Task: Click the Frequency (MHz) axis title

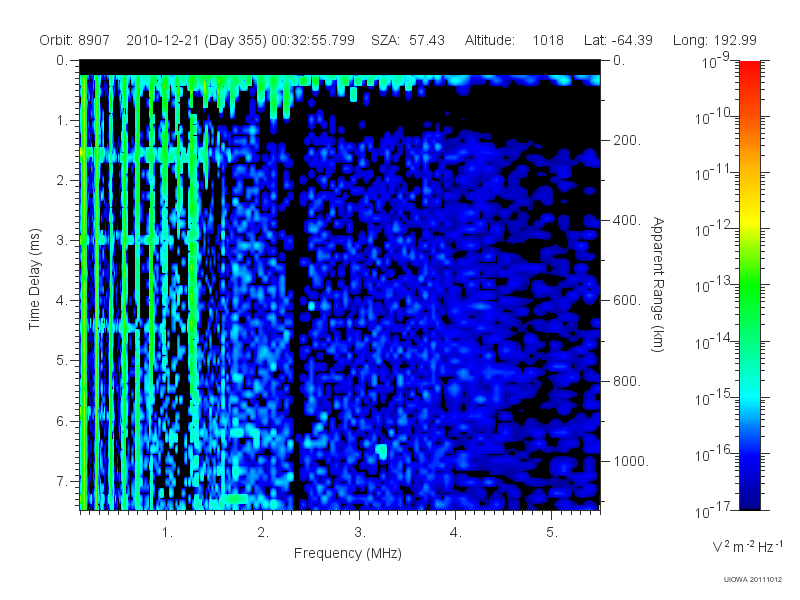Action: (x=347, y=553)
